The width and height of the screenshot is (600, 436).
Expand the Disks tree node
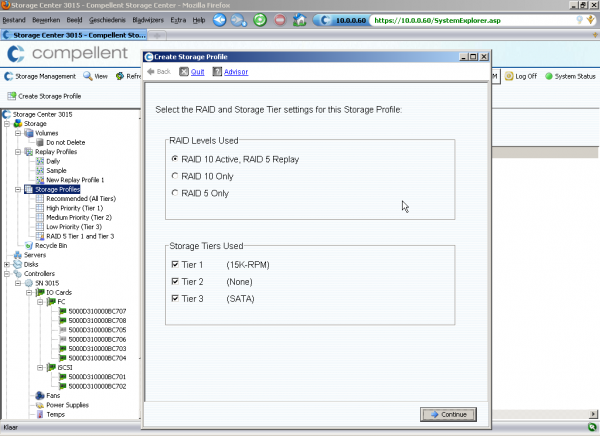[x=6, y=264]
